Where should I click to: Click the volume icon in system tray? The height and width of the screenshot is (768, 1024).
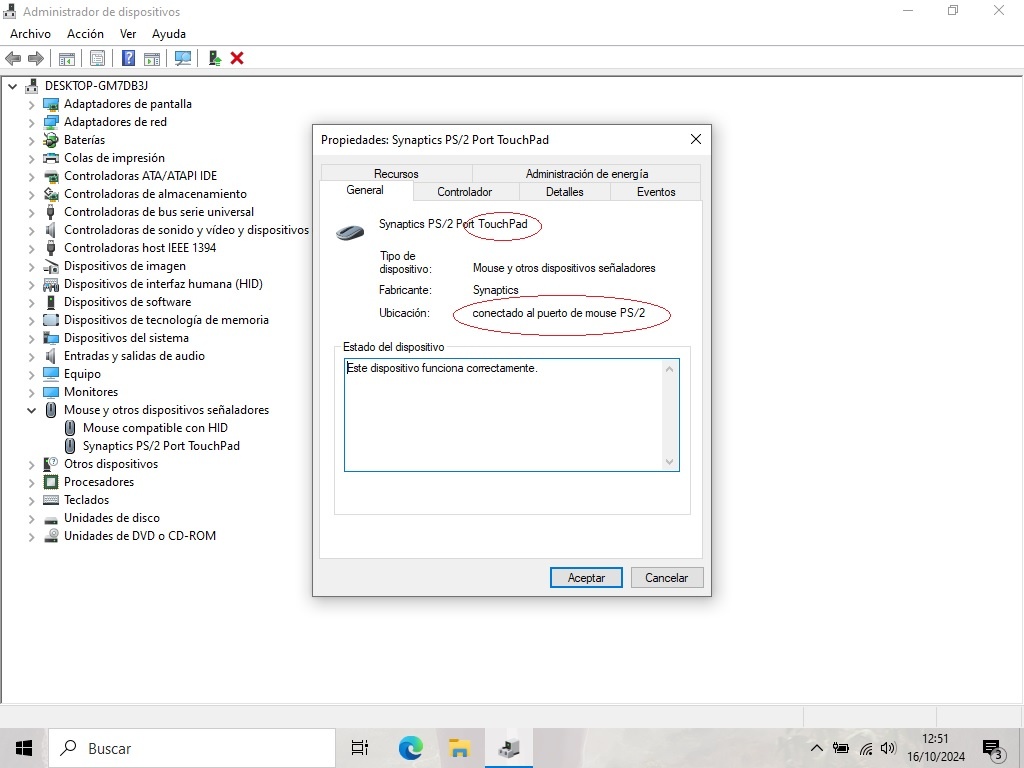pyautogui.click(x=888, y=748)
